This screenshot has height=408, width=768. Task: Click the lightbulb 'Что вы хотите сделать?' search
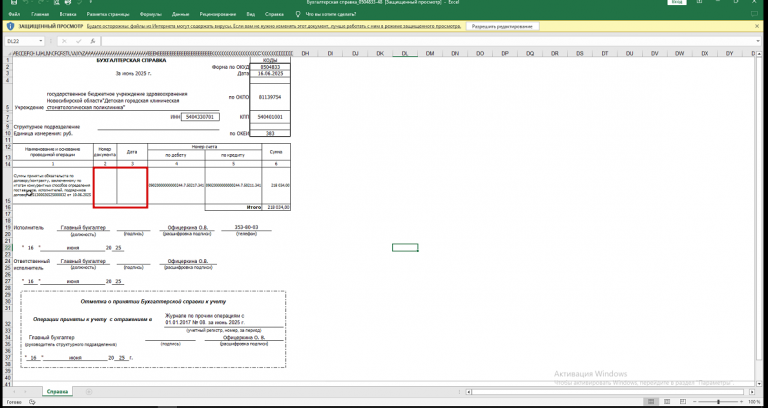pos(325,14)
